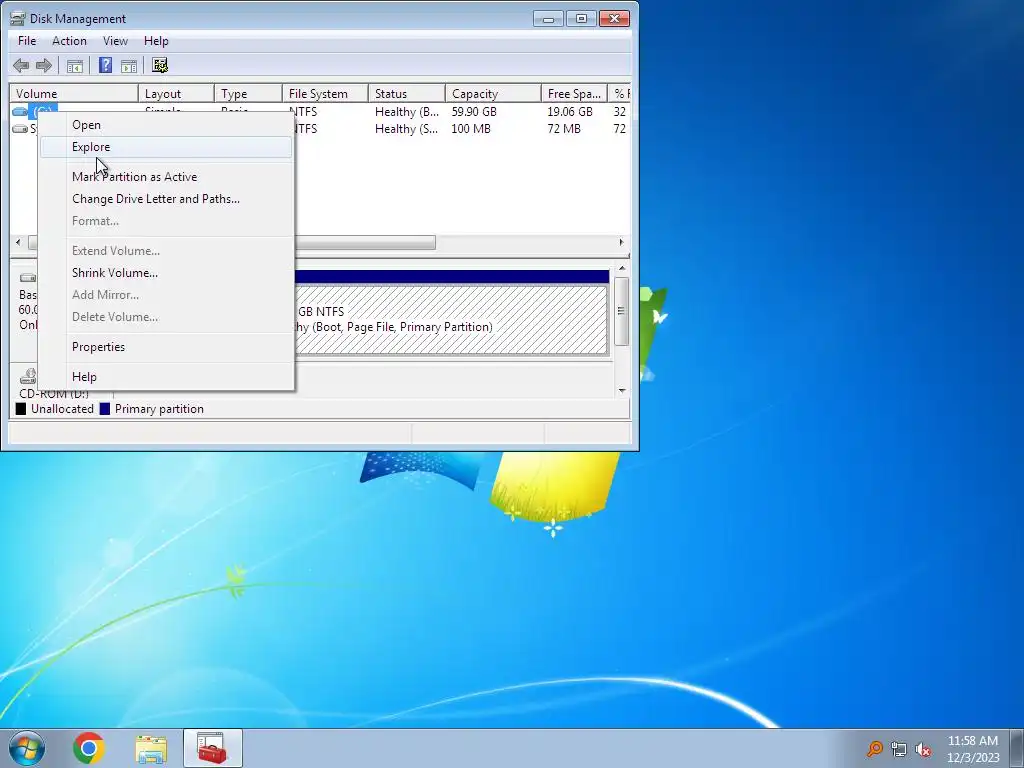This screenshot has width=1024, height=768.
Task: Click the disk pane vertical scrollbar thumb
Action: (622, 311)
